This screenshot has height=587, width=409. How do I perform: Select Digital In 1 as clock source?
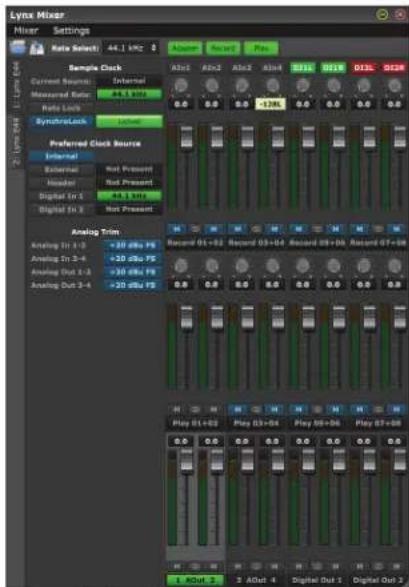click(61, 196)
